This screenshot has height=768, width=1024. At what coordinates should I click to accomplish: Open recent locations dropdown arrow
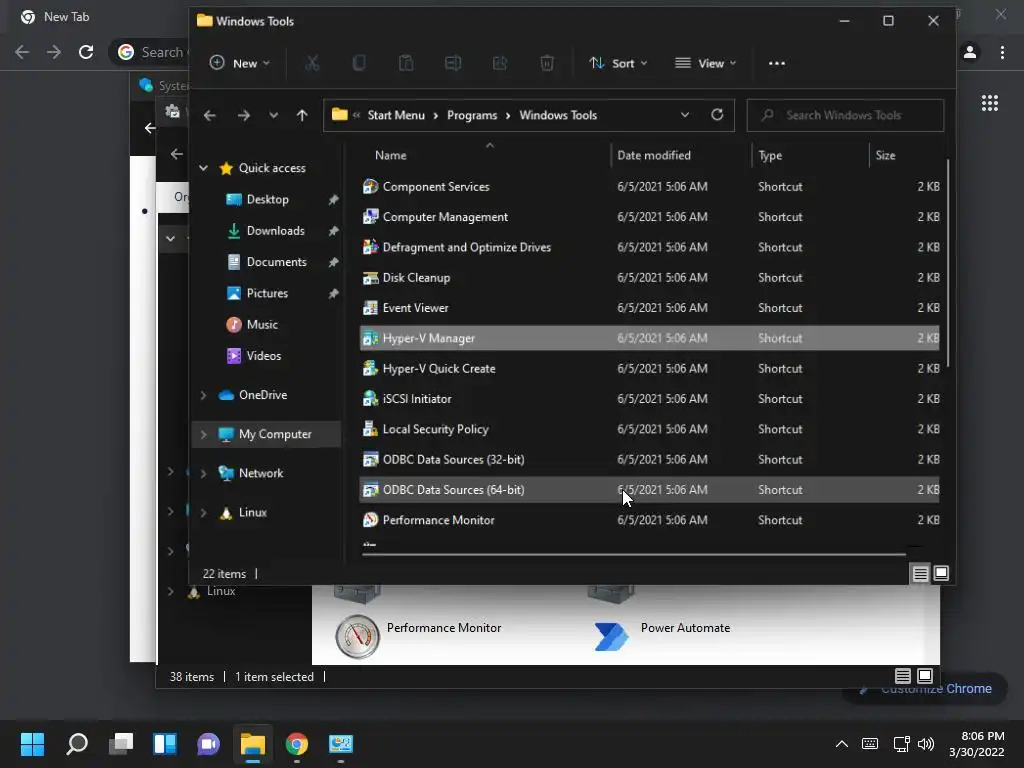[273, 116]
